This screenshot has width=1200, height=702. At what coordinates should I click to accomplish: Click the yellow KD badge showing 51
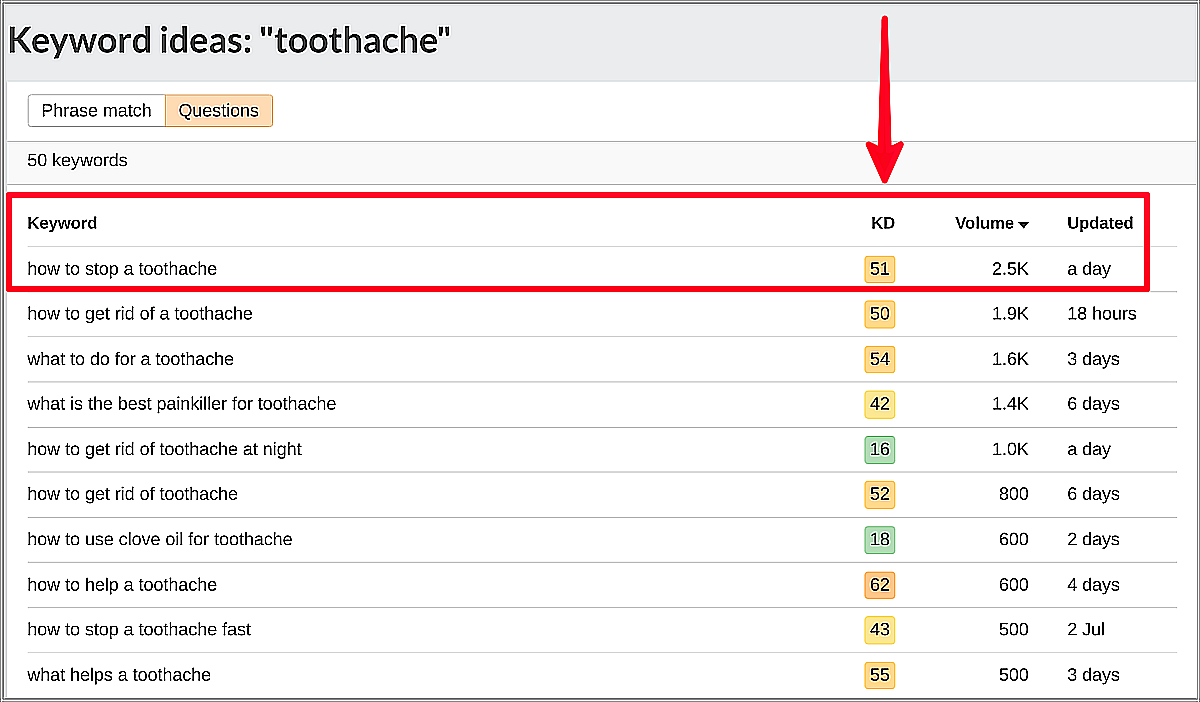(879, 269)
